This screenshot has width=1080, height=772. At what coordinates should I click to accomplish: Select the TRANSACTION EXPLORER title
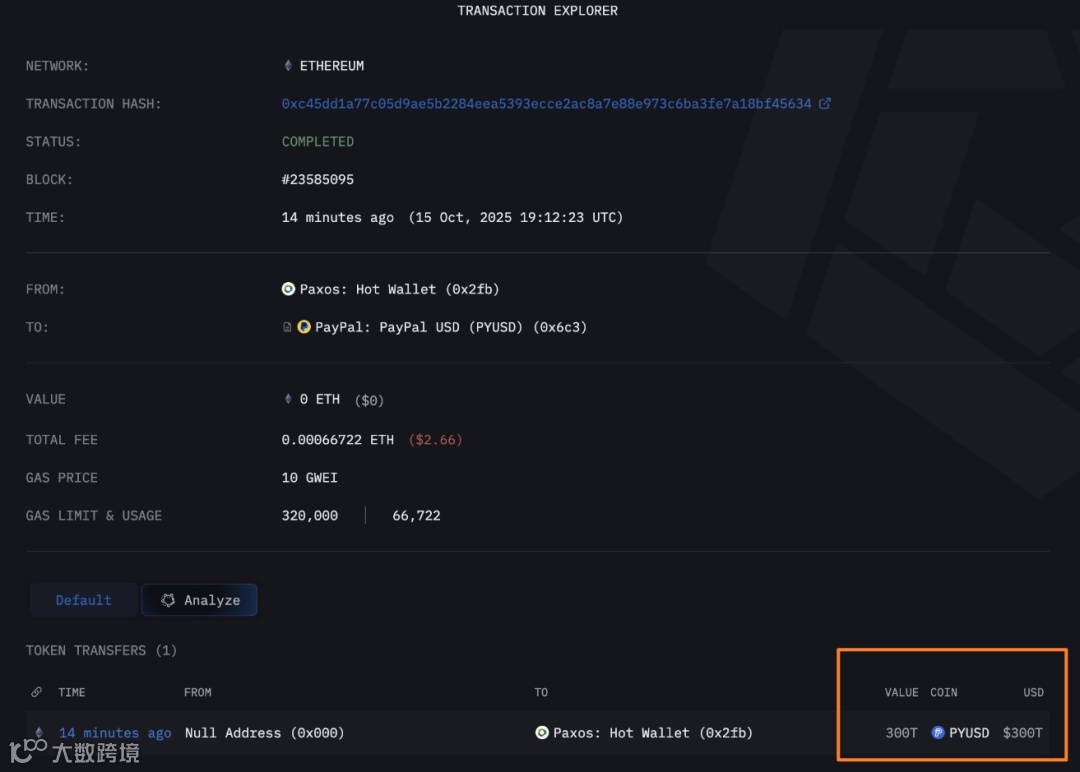pyautogui.click(x=537, y=10)
